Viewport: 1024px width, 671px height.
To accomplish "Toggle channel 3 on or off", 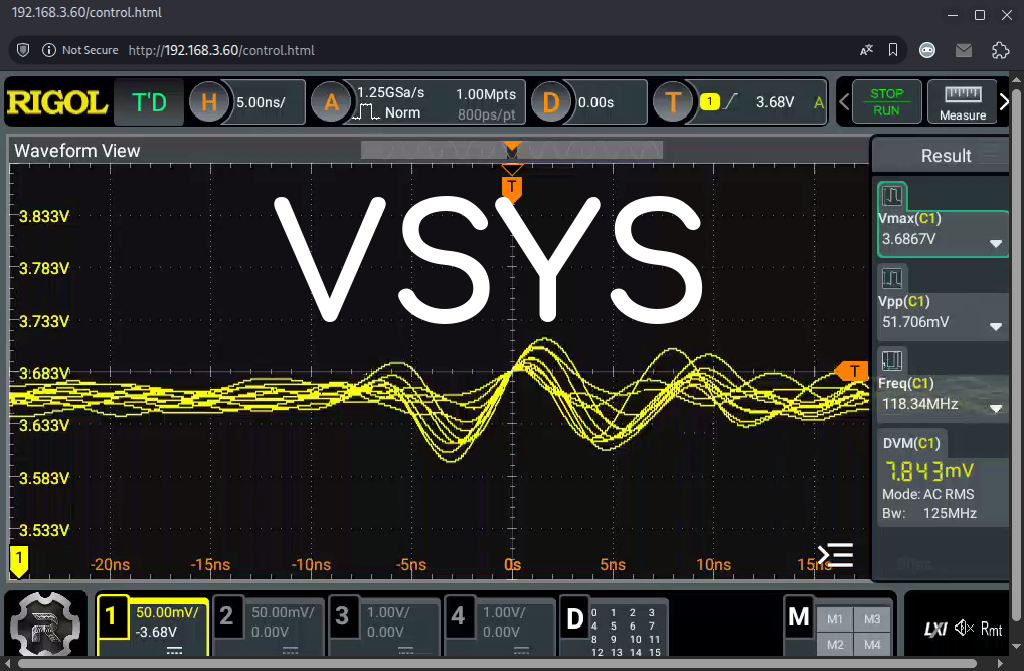I will click(x=342, y=616).
